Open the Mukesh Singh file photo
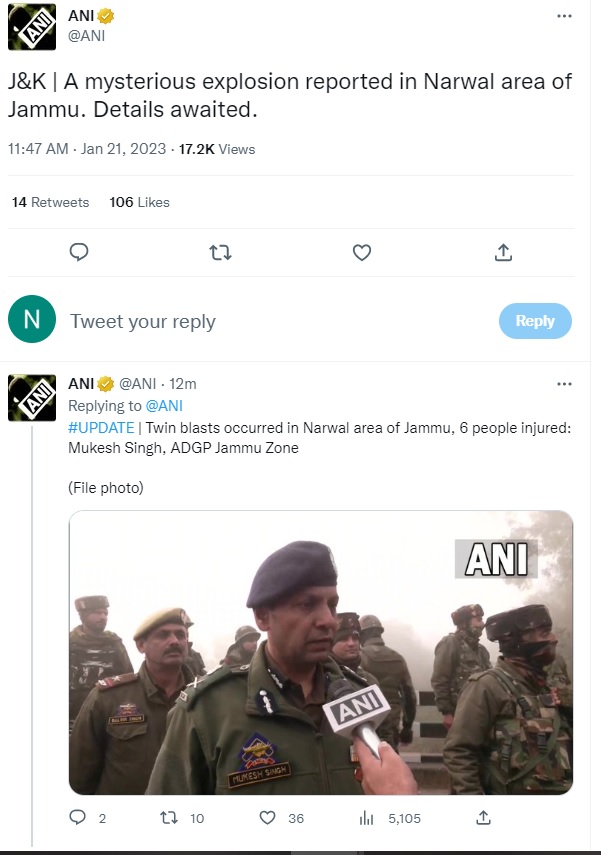The height and width of the screenshot is (855, 601). point(320,652)
